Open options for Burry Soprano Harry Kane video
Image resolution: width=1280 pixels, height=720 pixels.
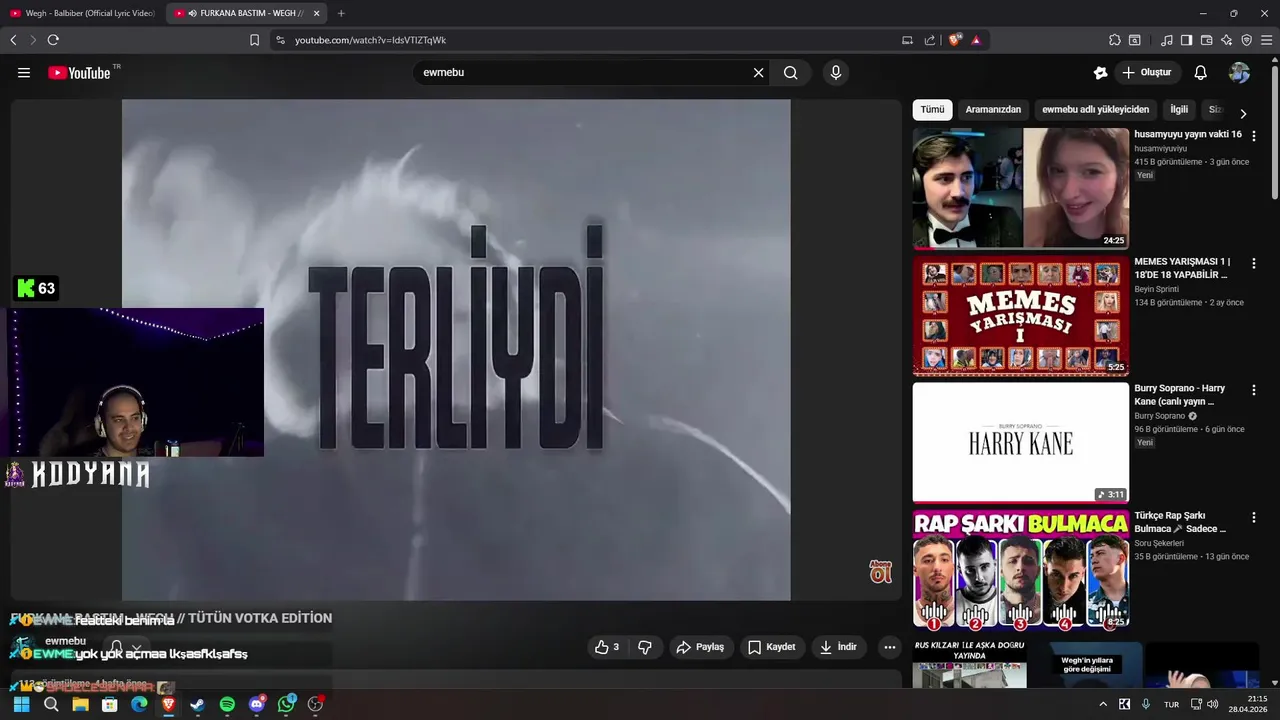[1254, 390]
